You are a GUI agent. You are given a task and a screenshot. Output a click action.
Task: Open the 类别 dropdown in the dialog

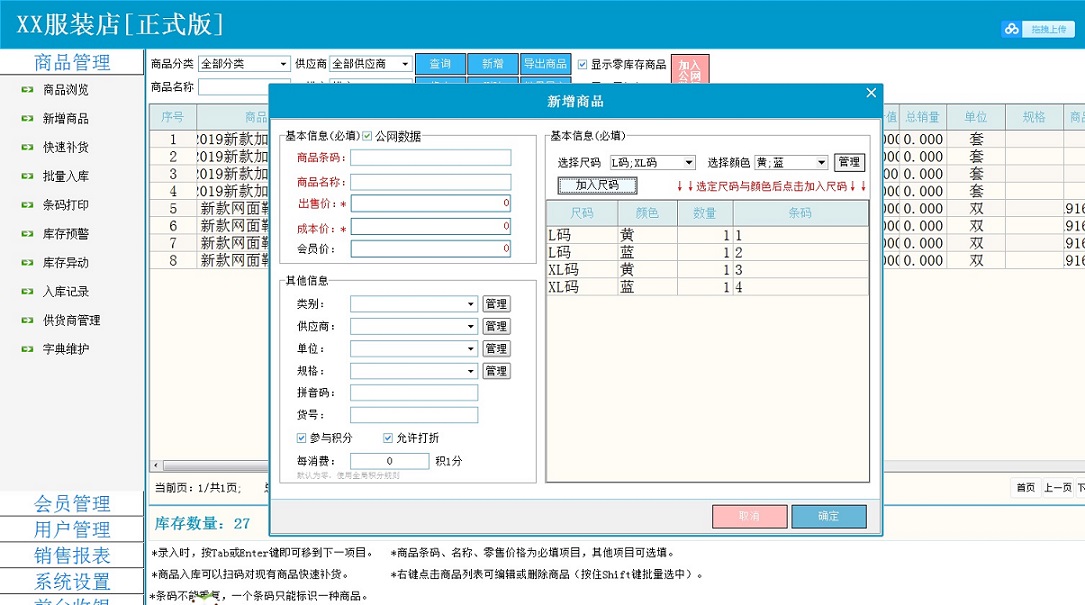[x=413, y=303]
